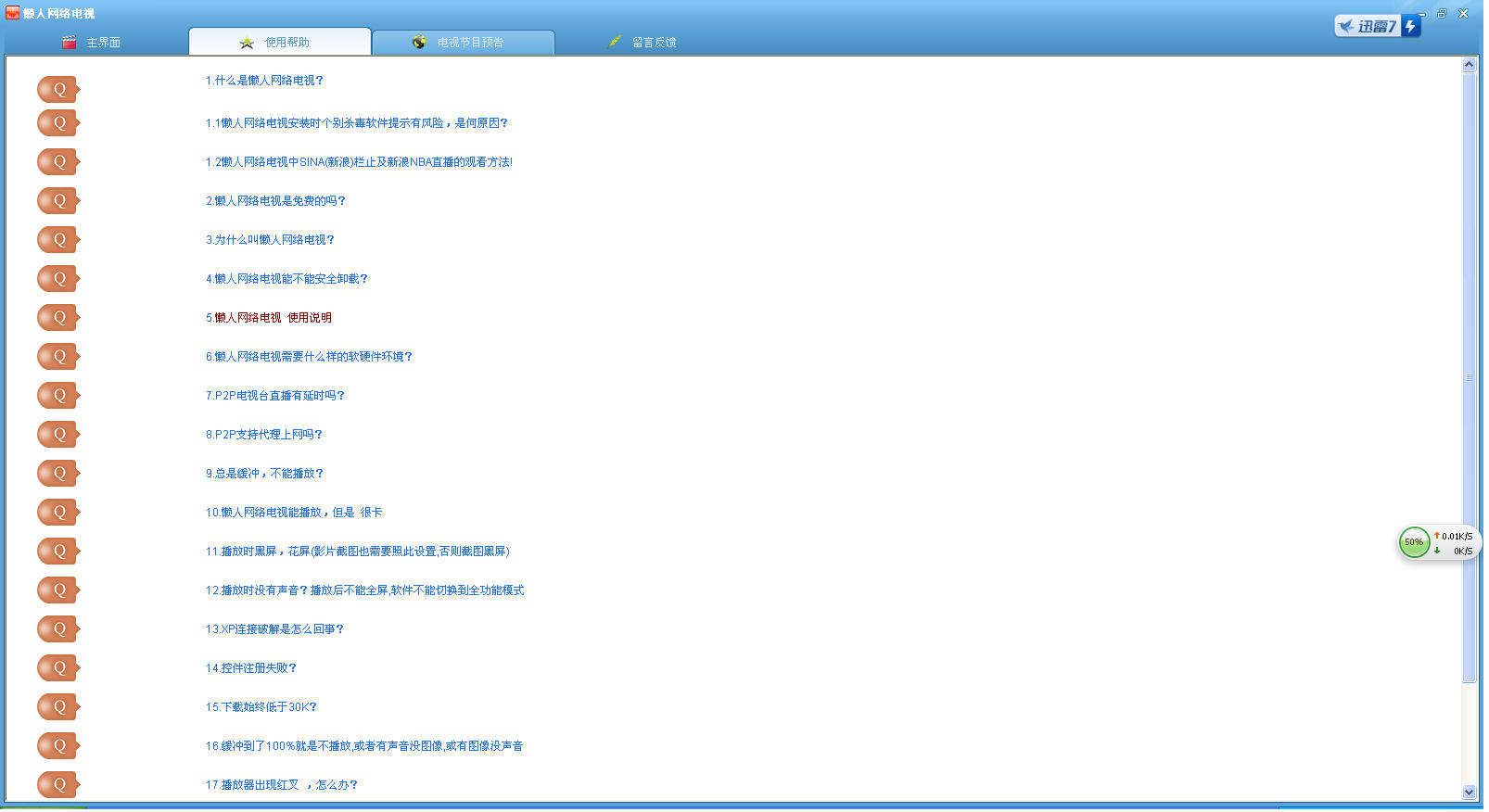The width and height of the screenshot is (1489, 812).
Task: Open link 16 about 缓冲到了100%
Action: click(x=364, y=746)
